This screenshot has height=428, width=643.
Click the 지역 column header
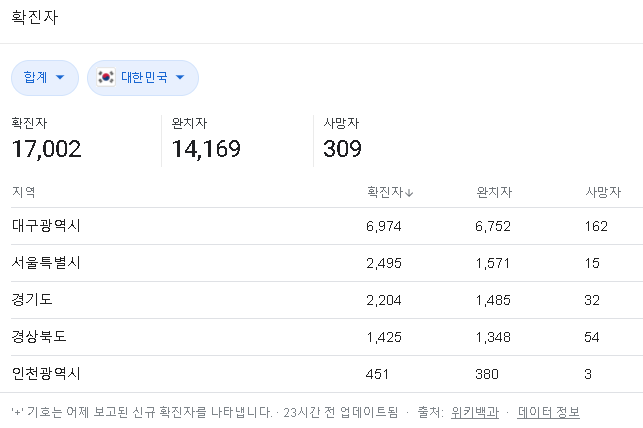pyautogui.click(x=23, y=192)
